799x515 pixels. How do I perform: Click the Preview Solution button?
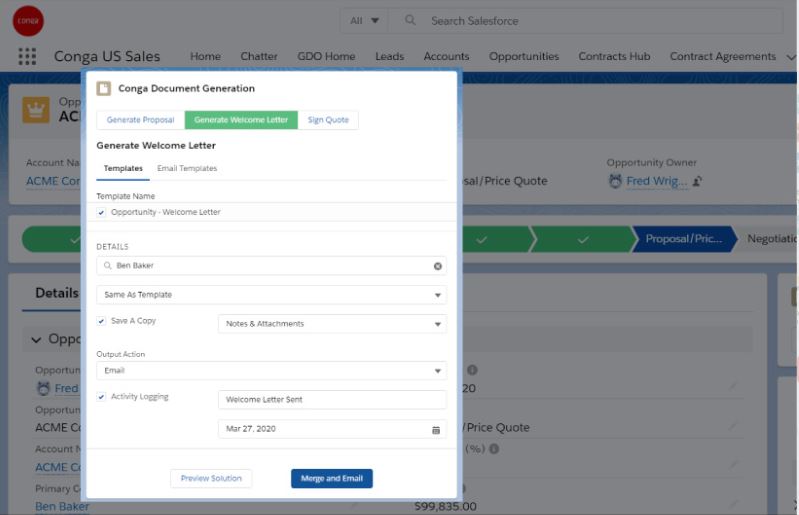click(x=211, y=478)
